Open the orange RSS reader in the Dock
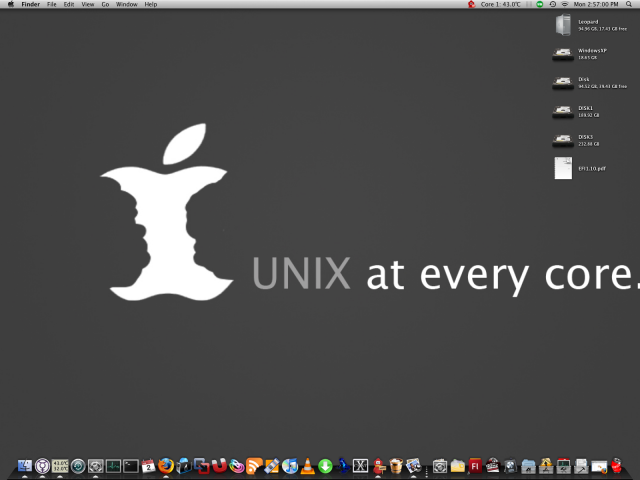This screenshot has width=640, height=480. click(254, 466)
